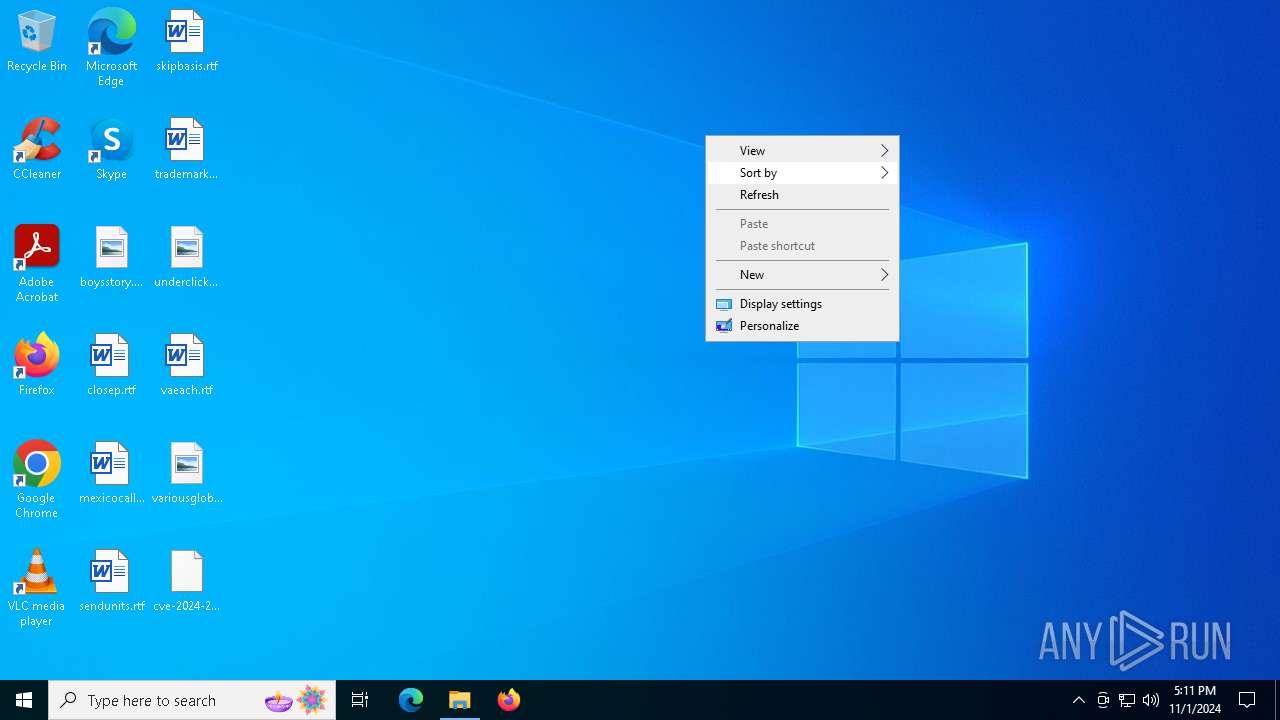Show hidden system tray icons
Viewport: 1280px width, 720px height.
[x=1079, y=700]
